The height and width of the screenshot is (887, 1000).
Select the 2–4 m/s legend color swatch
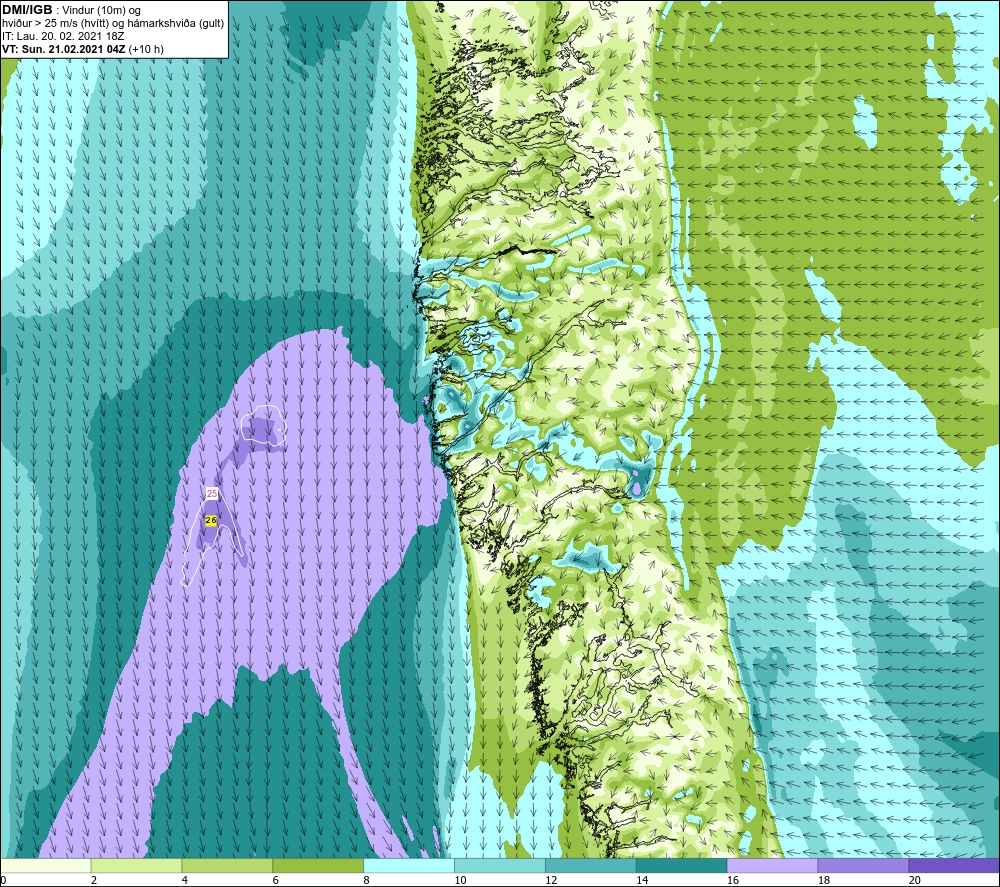(x=136, y=866)
